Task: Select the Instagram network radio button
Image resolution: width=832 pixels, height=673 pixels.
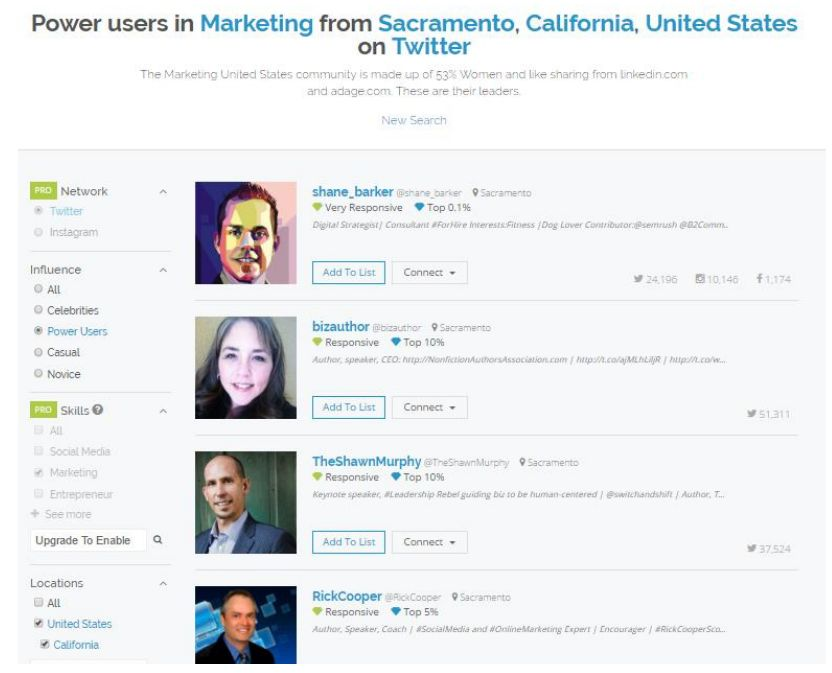Action: [x=39, y=232]
